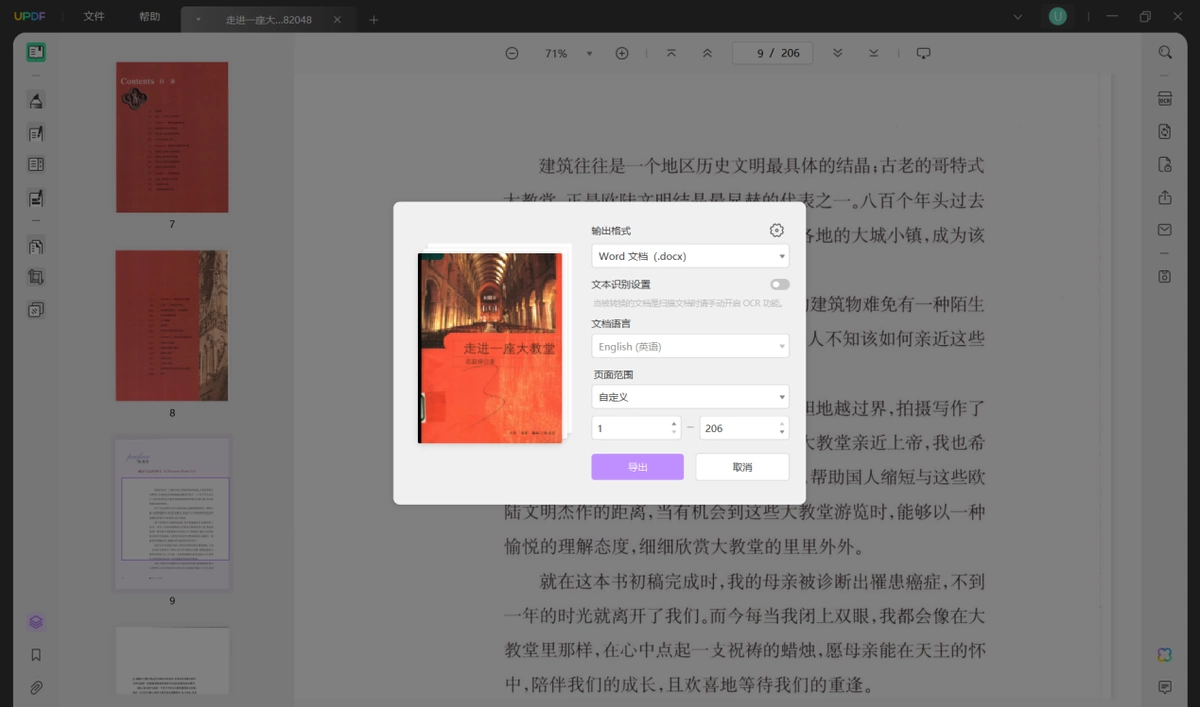
Task: Open the zoom percentage dropdown arrow
Action: tap(589, 53)
